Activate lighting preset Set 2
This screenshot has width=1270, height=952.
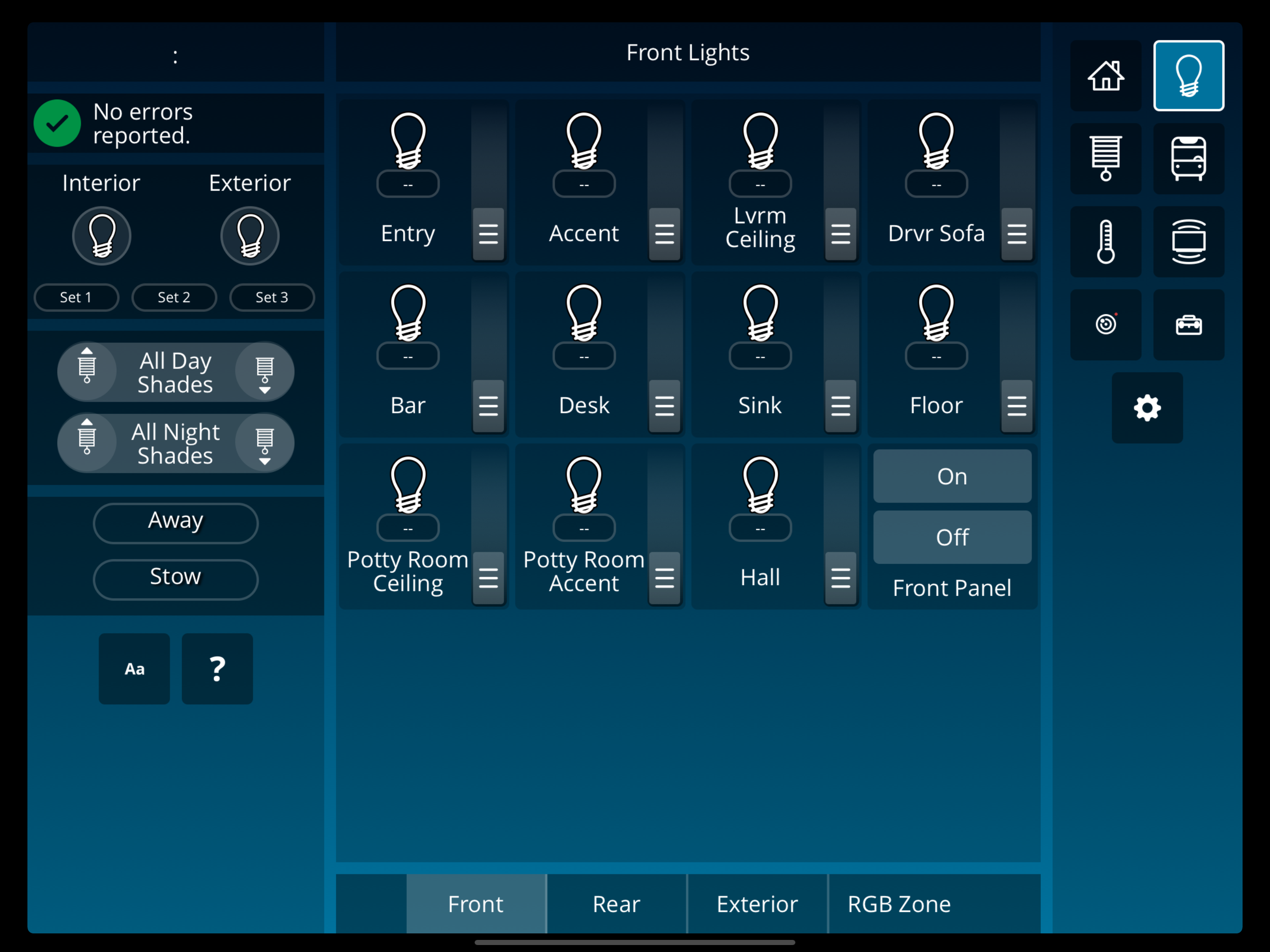(x=174, y=297)
